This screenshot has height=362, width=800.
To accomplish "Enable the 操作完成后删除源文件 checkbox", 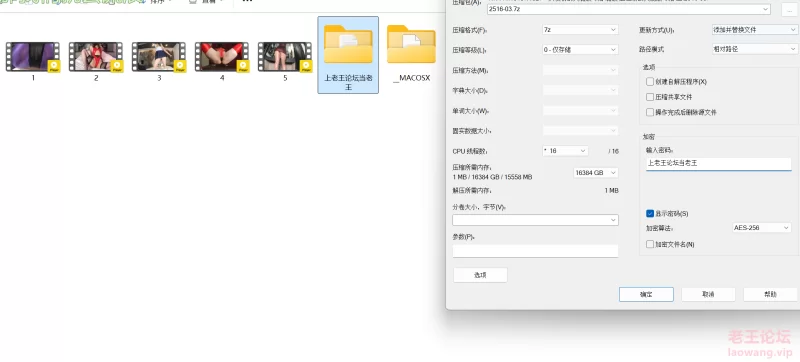I will [x=649, y=112].
